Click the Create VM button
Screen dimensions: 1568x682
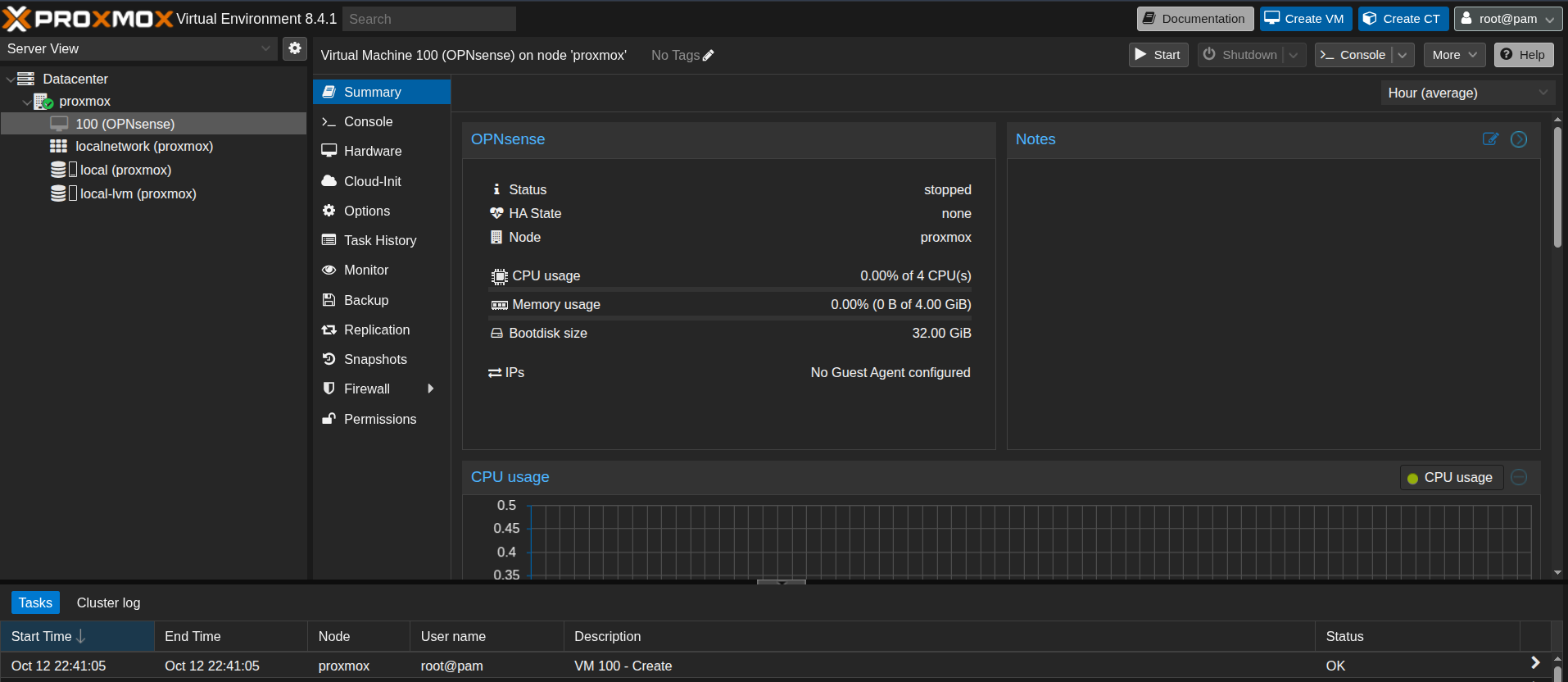point(1305,19)
